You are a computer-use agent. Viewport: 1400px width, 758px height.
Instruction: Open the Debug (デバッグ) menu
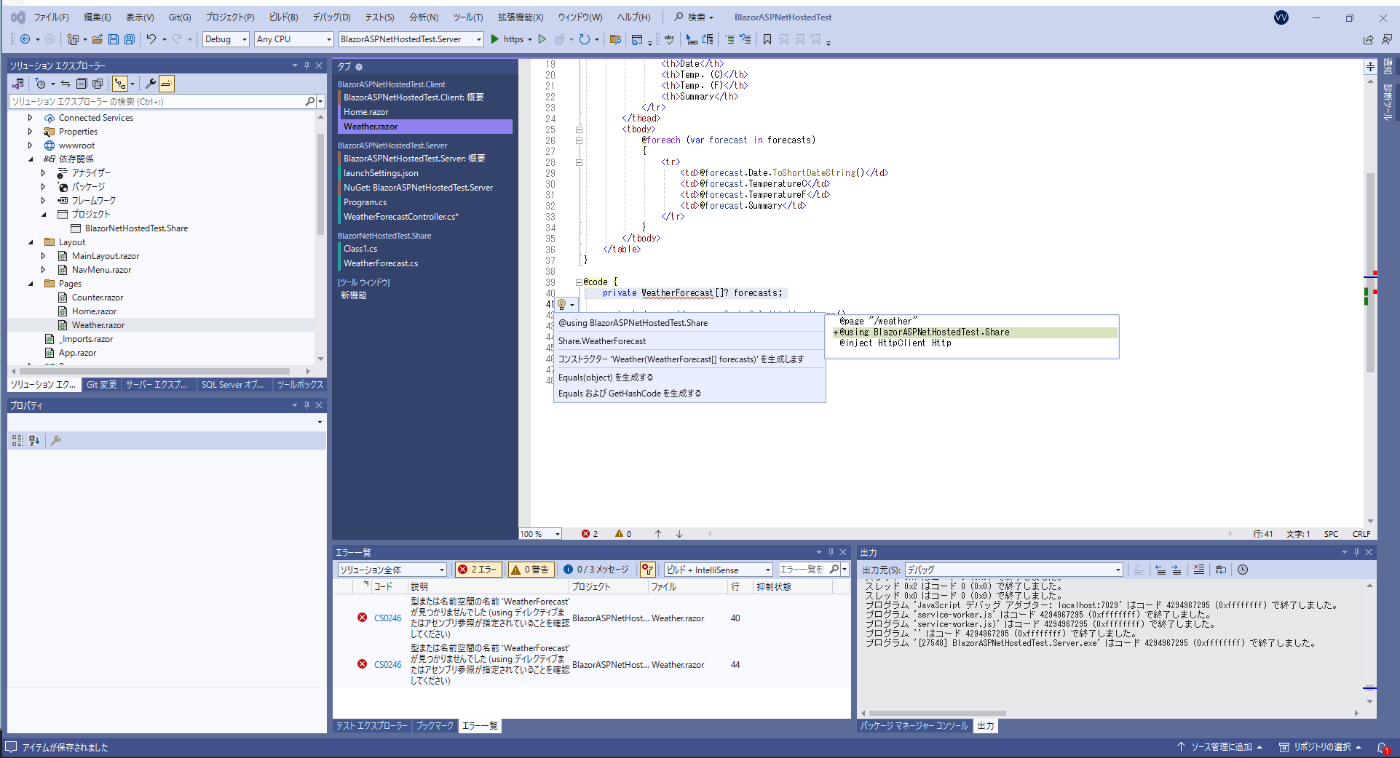331,18
